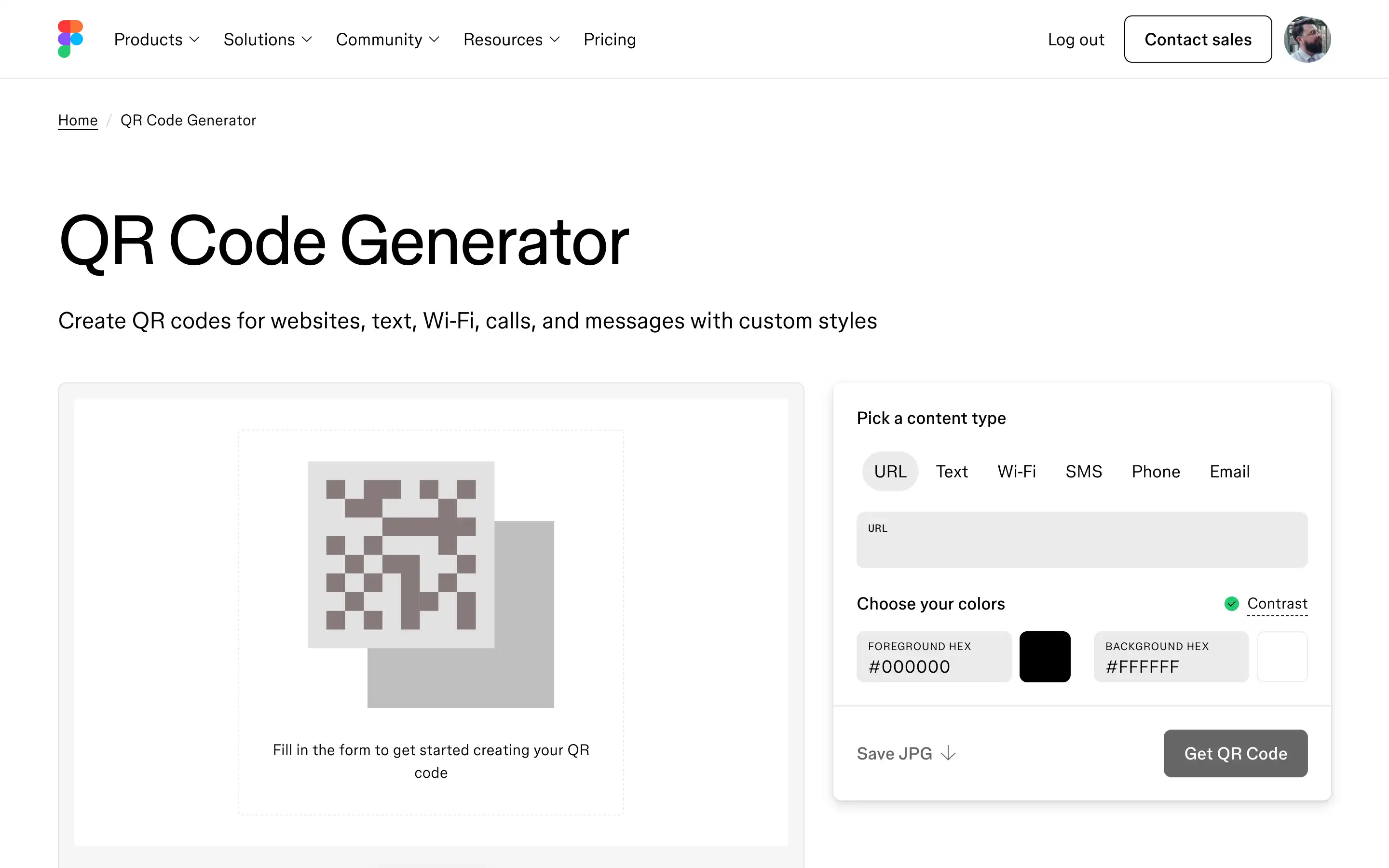Click the QR Code Generator breadcrumb text
The image size is (1389, 868).
[188, 120]
